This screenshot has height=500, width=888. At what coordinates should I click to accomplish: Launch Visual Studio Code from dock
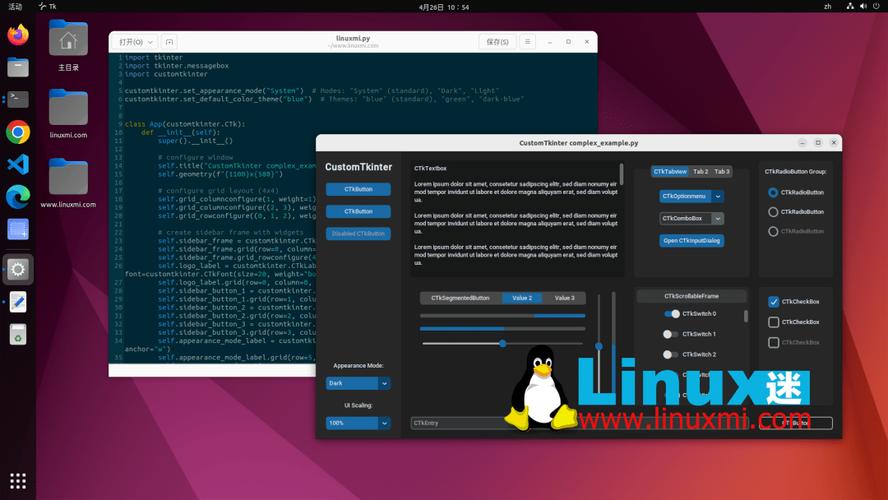(x=18, y=165)
